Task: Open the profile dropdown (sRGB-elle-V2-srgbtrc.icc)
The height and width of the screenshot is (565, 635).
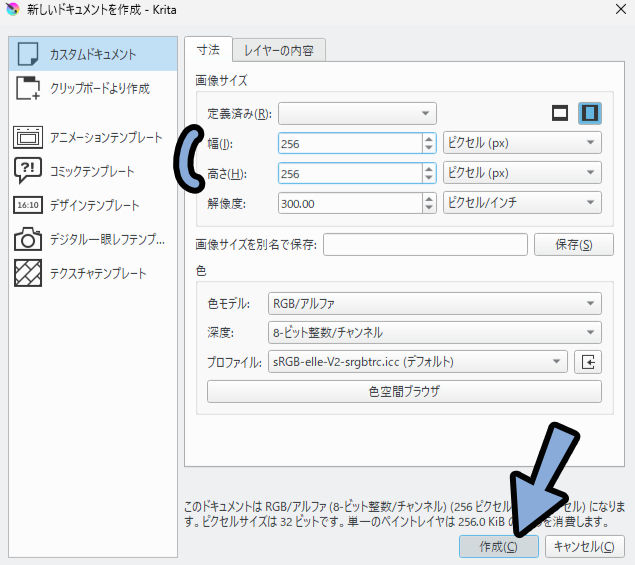Action: click(x=418, y=362)
